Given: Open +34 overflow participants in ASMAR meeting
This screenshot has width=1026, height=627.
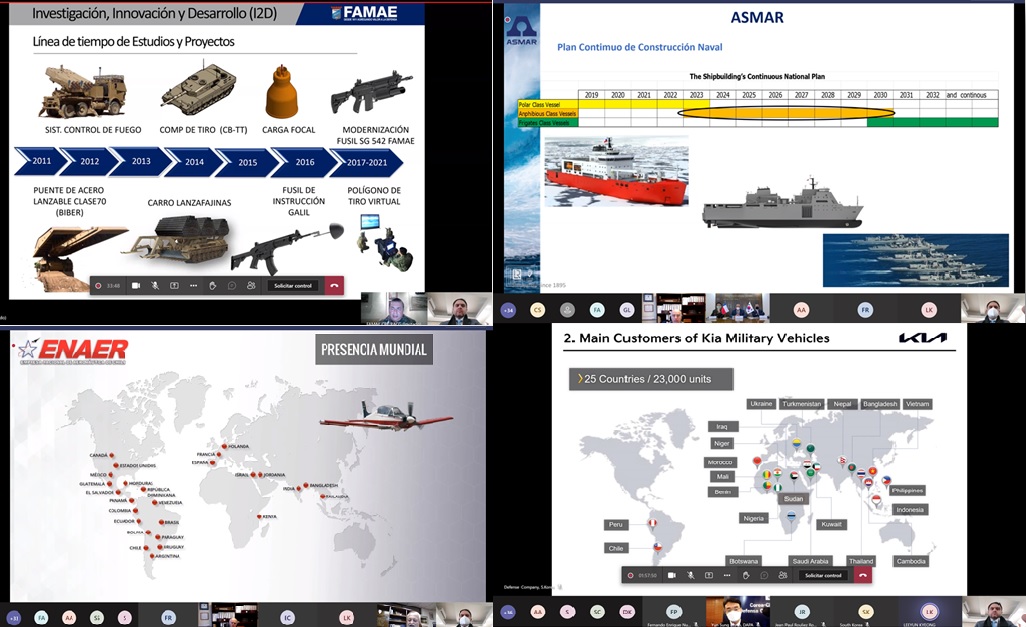Looking at the screenshot, I should [508, 310].
